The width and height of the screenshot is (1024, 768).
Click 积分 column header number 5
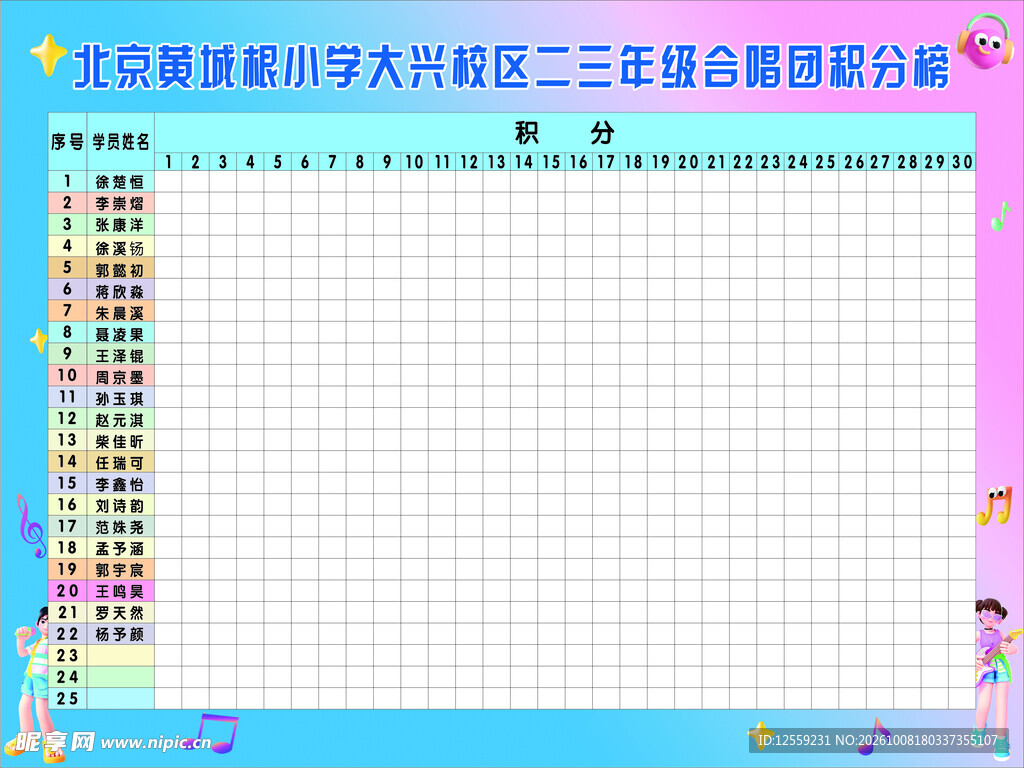pyautogui.click(x=278, y=161)
